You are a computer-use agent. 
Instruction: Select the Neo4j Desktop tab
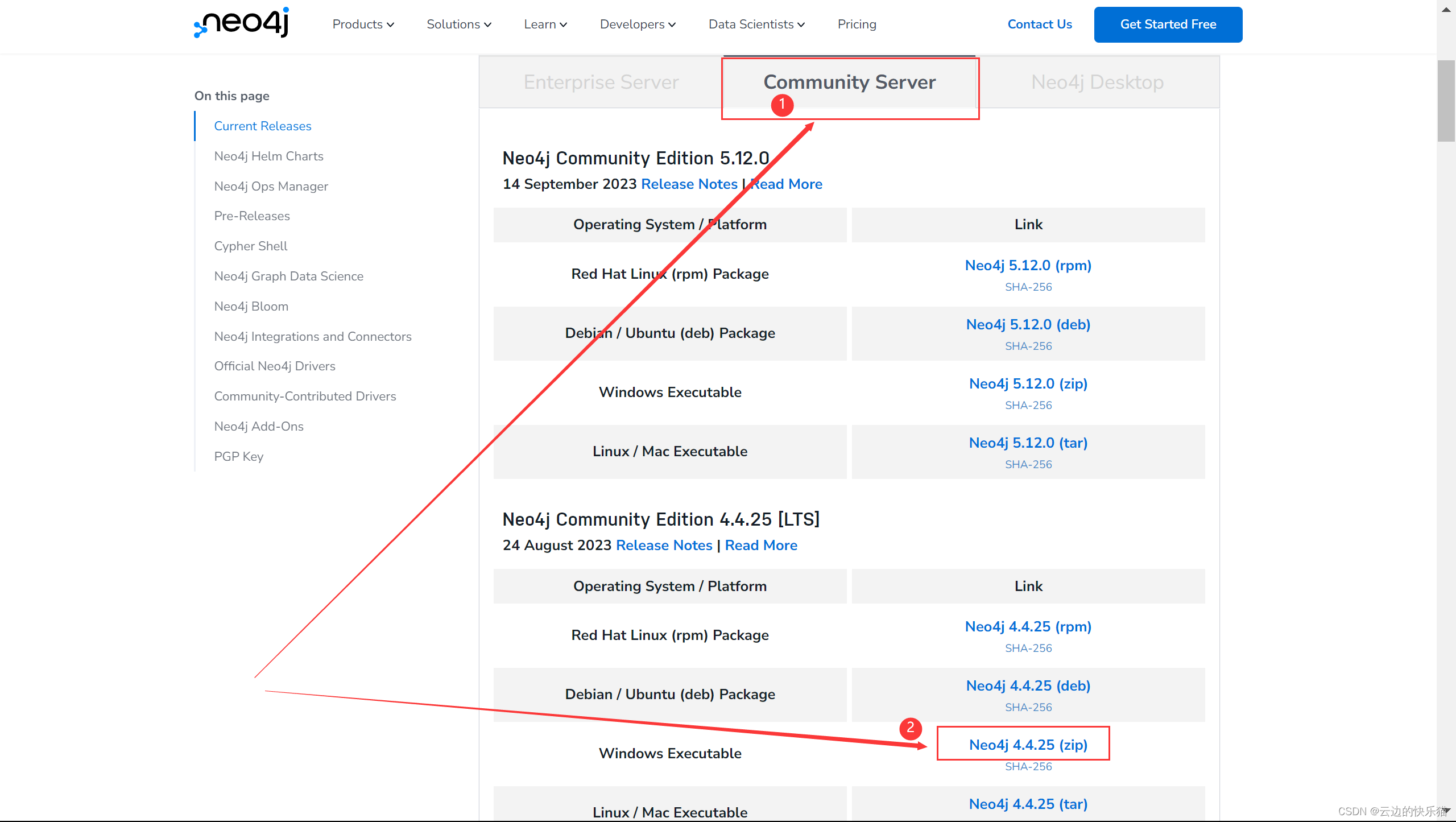tap(1097, 82)
